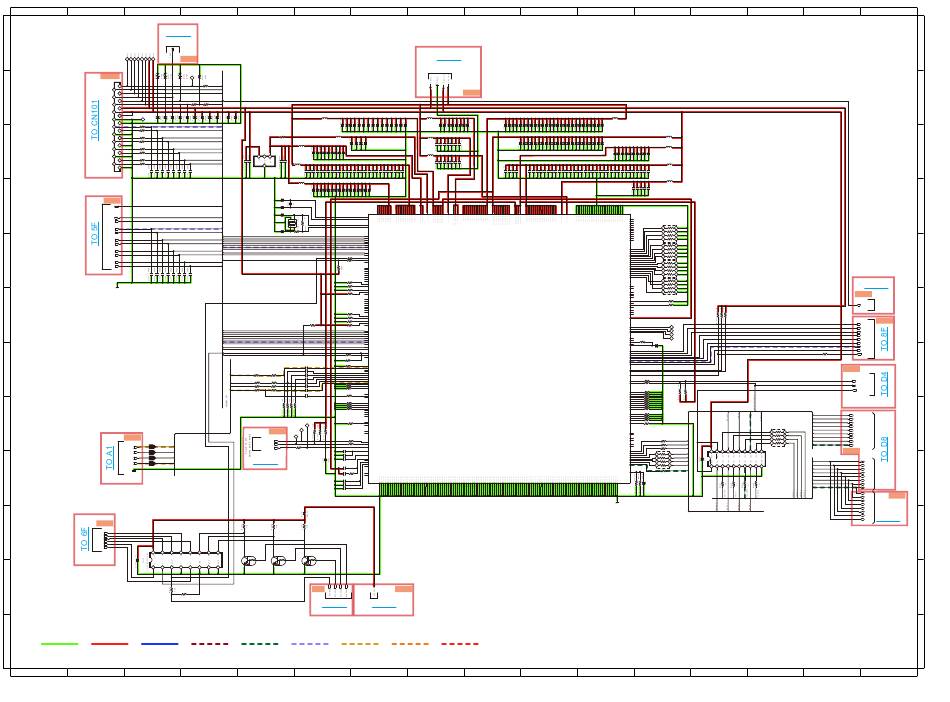Select the connector box right of TO A1
Screen dimensions: 950x702
265,448
